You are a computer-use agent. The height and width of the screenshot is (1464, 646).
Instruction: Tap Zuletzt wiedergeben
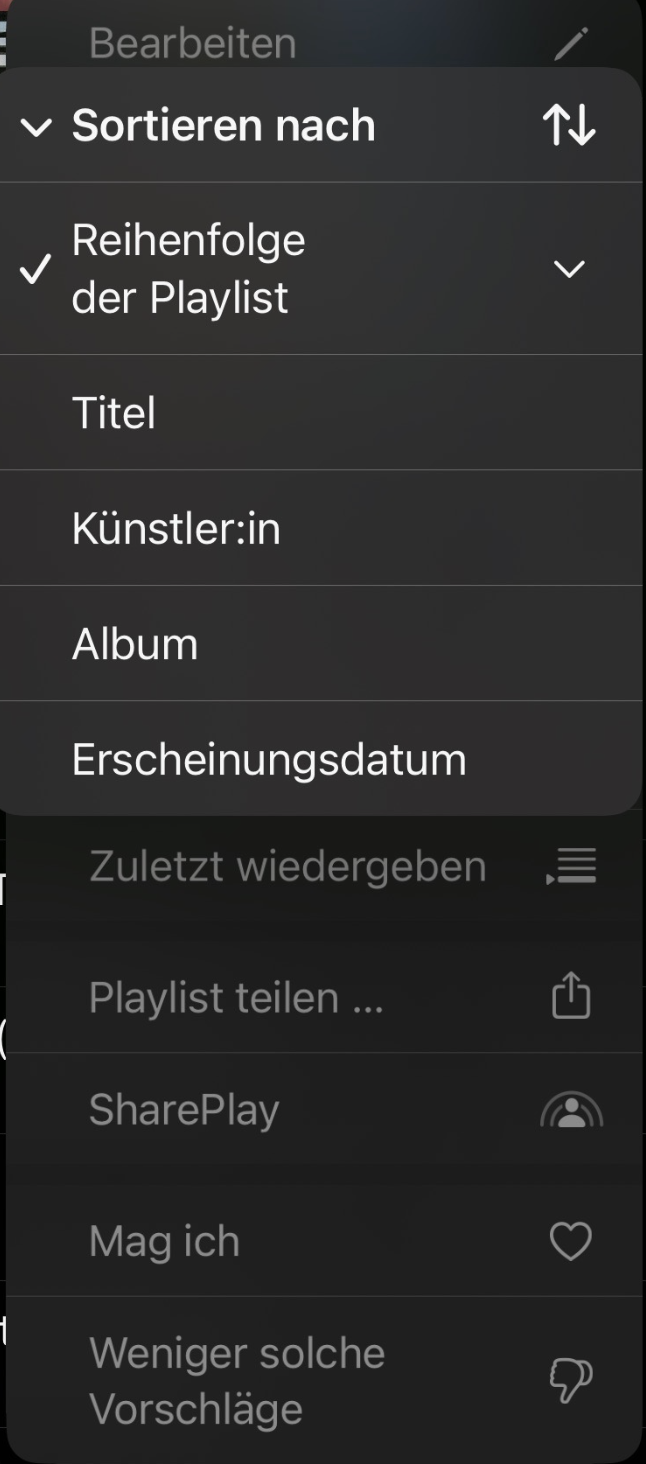(x=287, y=866)
